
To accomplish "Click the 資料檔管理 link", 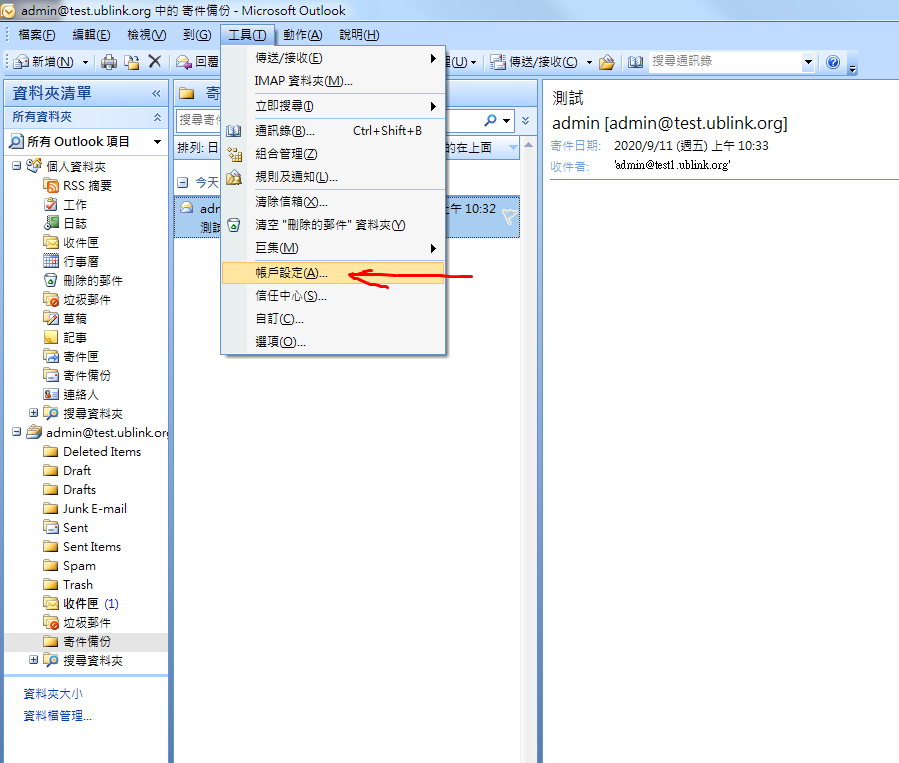I will tap(57, 715).
